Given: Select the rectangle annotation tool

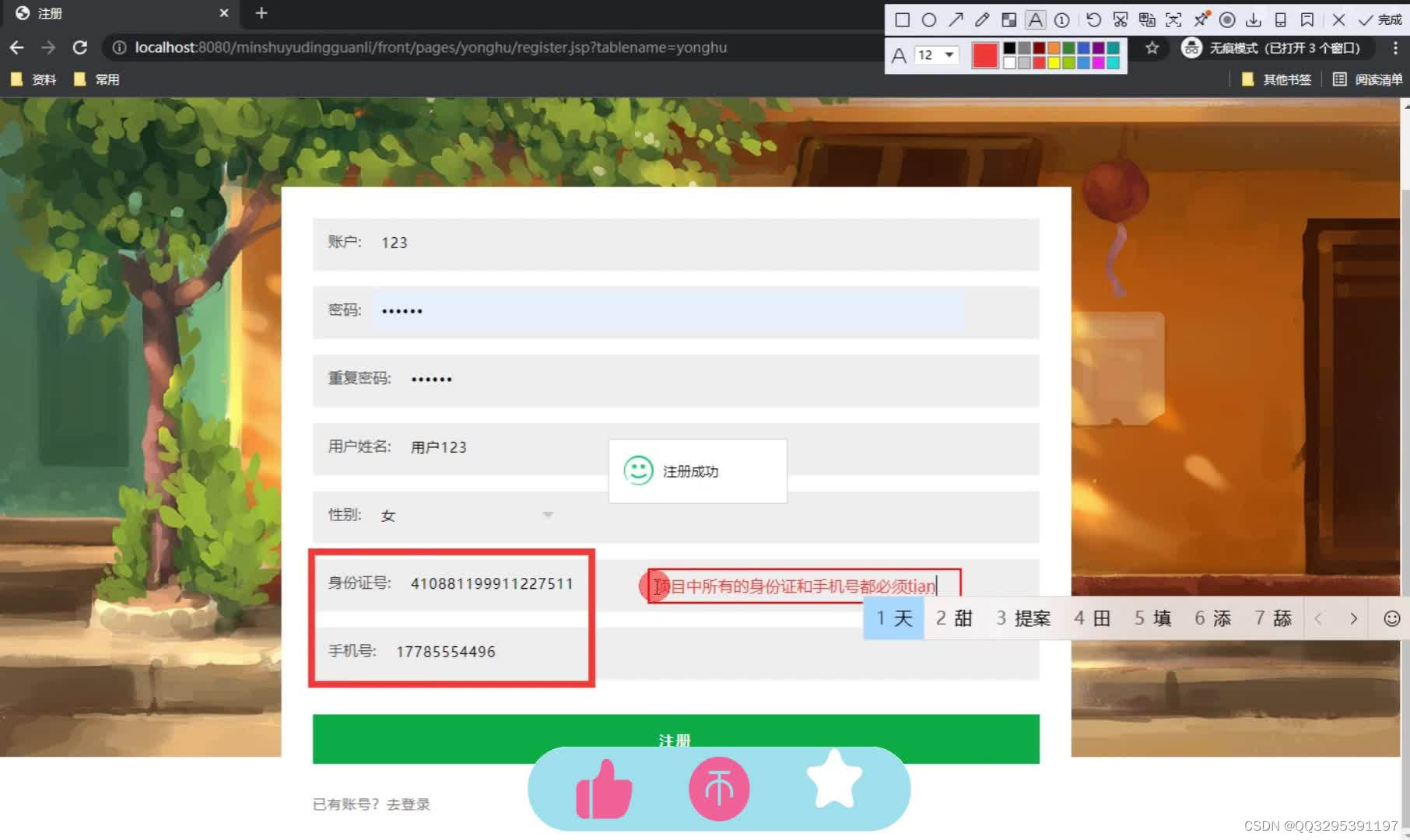Looking at the screenshot, I should click(x=902, y=19).
